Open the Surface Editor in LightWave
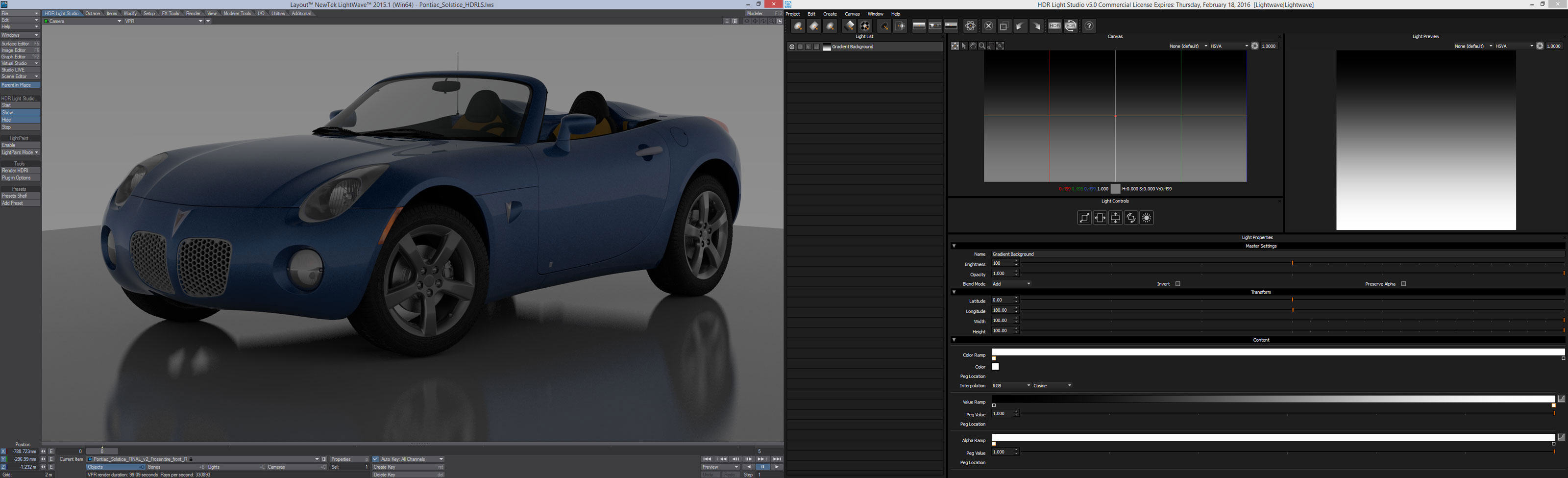This screenshot has height=478, width=1568. (20, 44)
